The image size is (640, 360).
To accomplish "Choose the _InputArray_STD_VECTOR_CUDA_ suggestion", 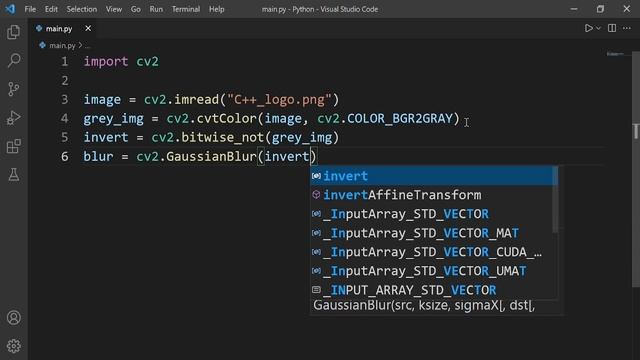I will point(431,252).
